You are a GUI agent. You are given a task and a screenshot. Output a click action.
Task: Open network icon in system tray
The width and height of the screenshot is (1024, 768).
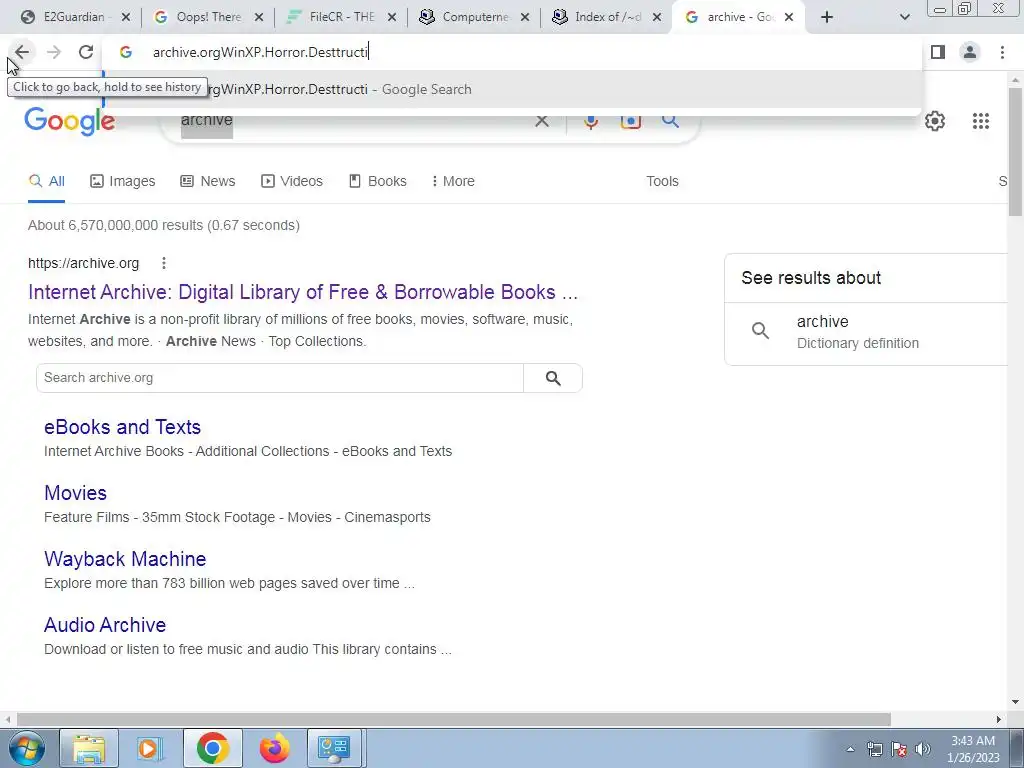(x=874, y=749)
